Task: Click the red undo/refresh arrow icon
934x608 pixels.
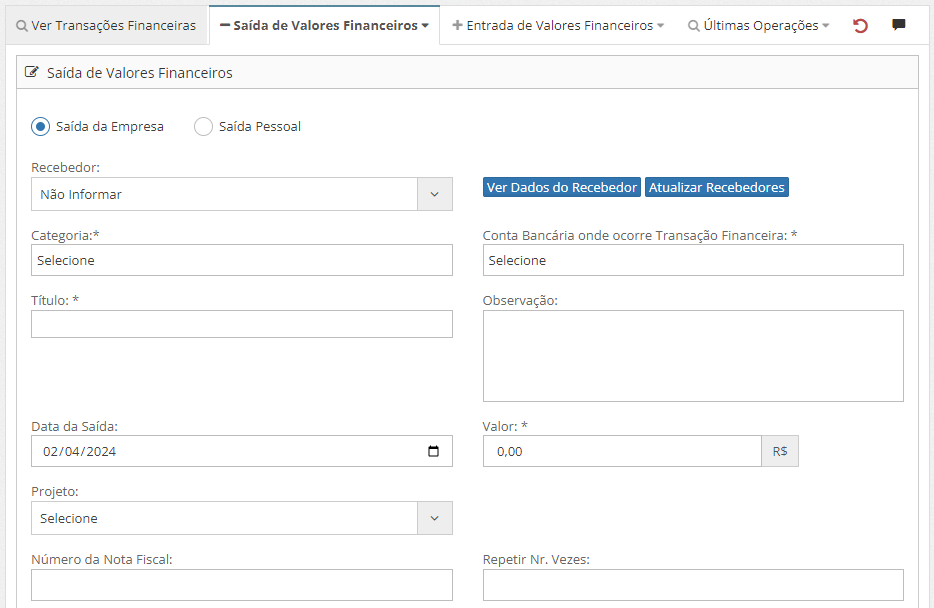Action: (x=860, y=25)
